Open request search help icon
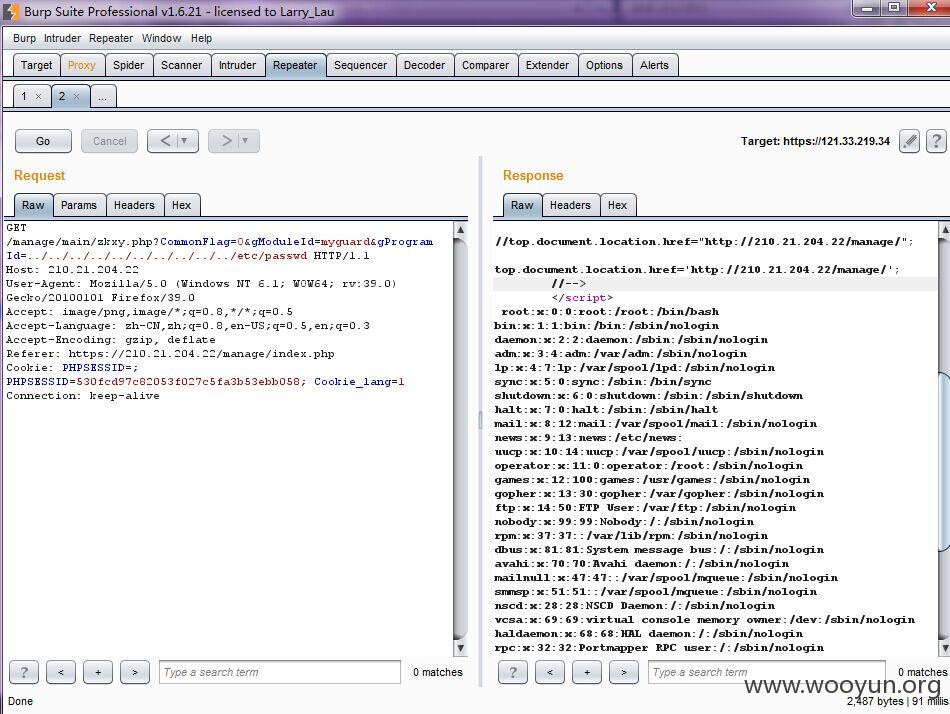 [x=24, y=672]
